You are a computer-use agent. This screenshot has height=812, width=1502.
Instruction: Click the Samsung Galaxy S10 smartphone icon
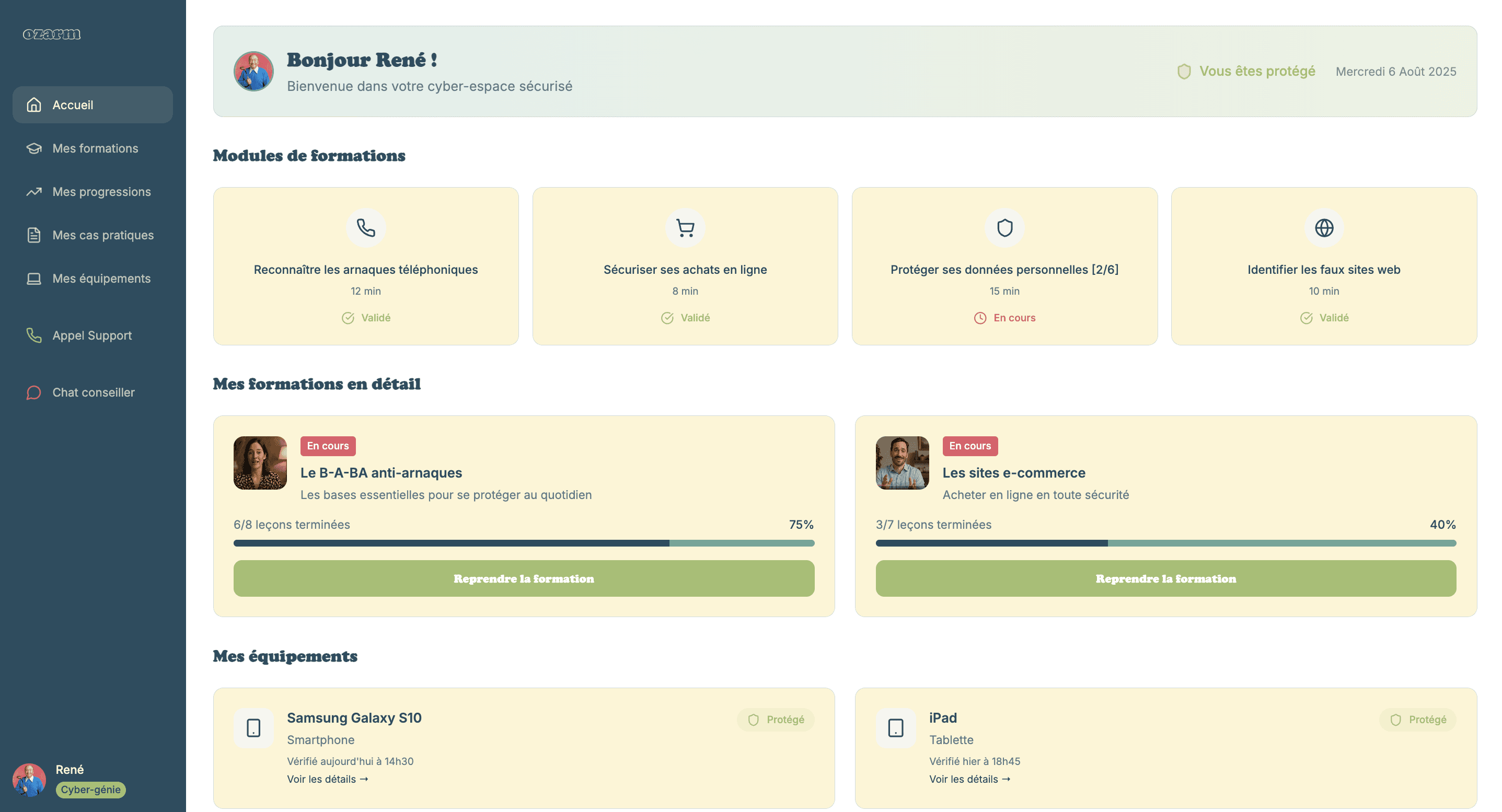pyautogui.click(x=253, y=728)
